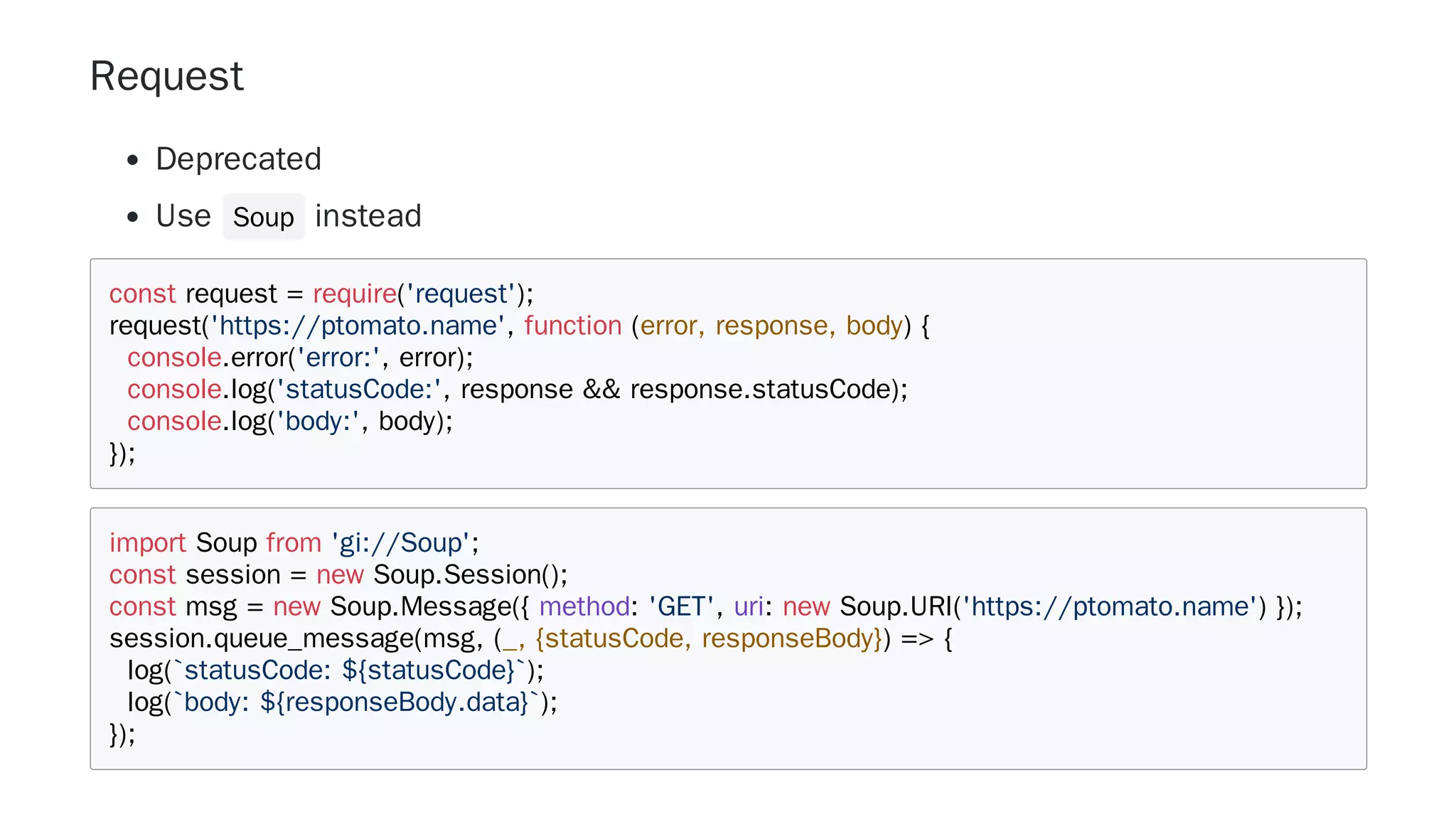
Task: Click the 'gi://Soup' import string
Action: (x=400, y=543)
